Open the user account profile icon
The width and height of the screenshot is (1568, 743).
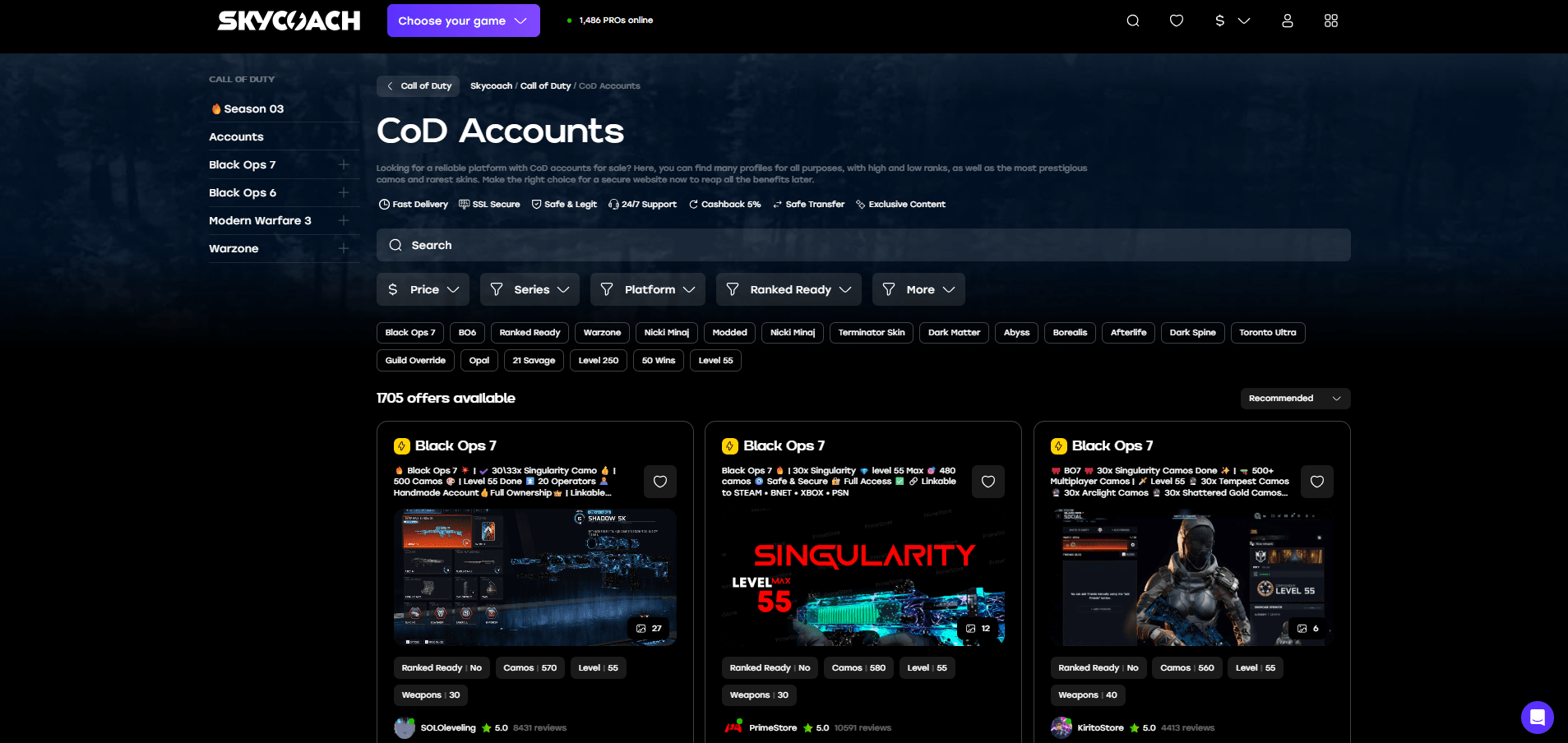coord(1287,21)
